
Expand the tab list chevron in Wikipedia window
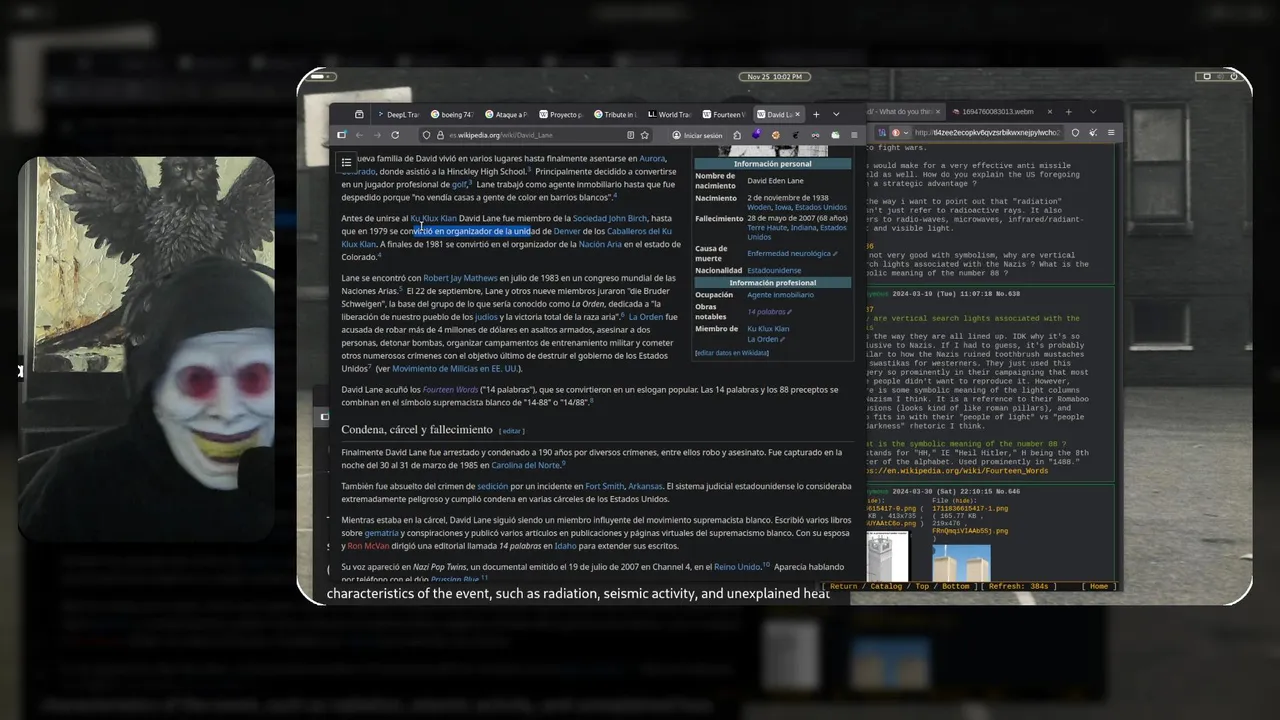[836, 114]
